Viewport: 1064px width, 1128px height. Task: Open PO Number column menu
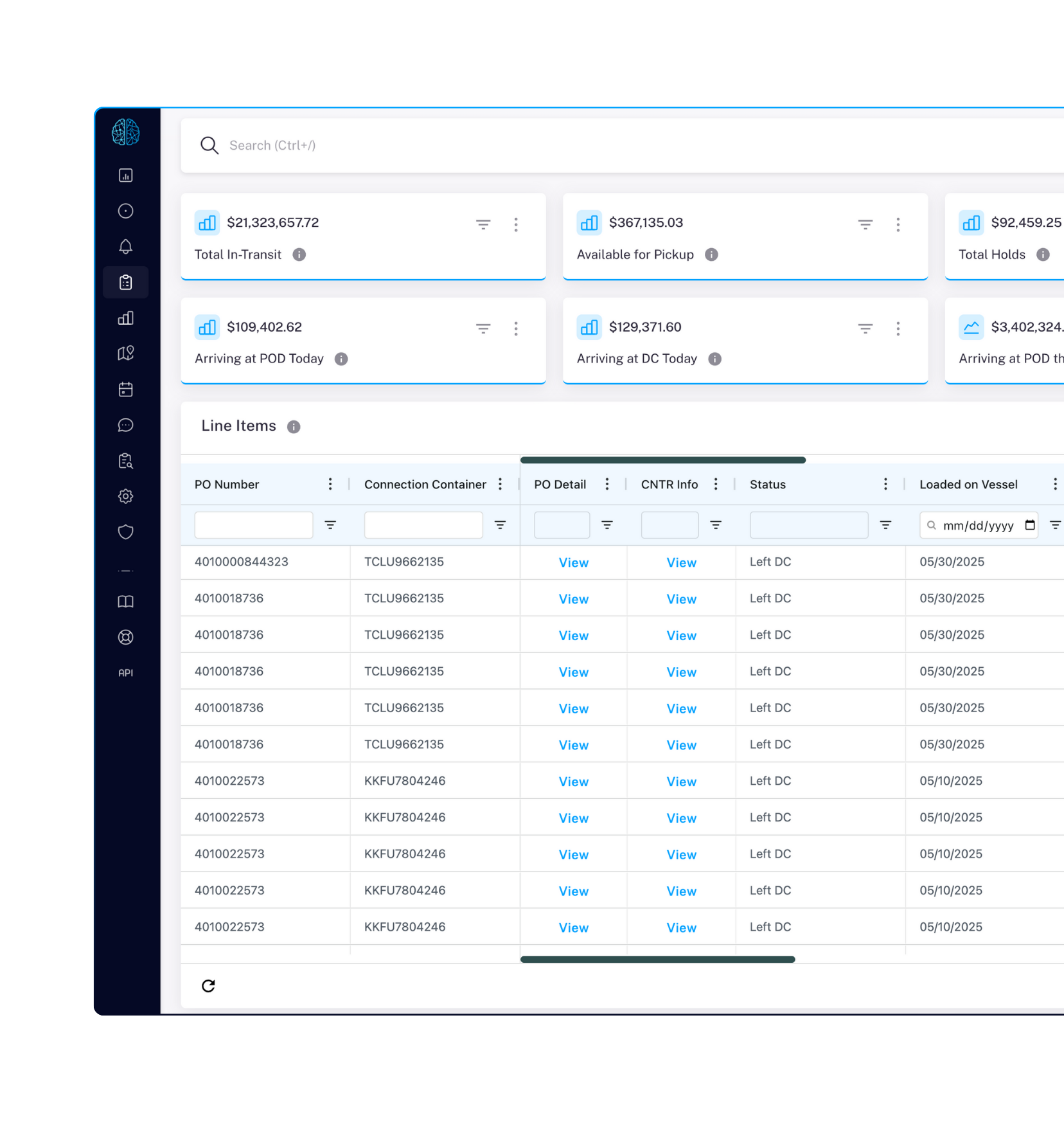coord(330,484)
